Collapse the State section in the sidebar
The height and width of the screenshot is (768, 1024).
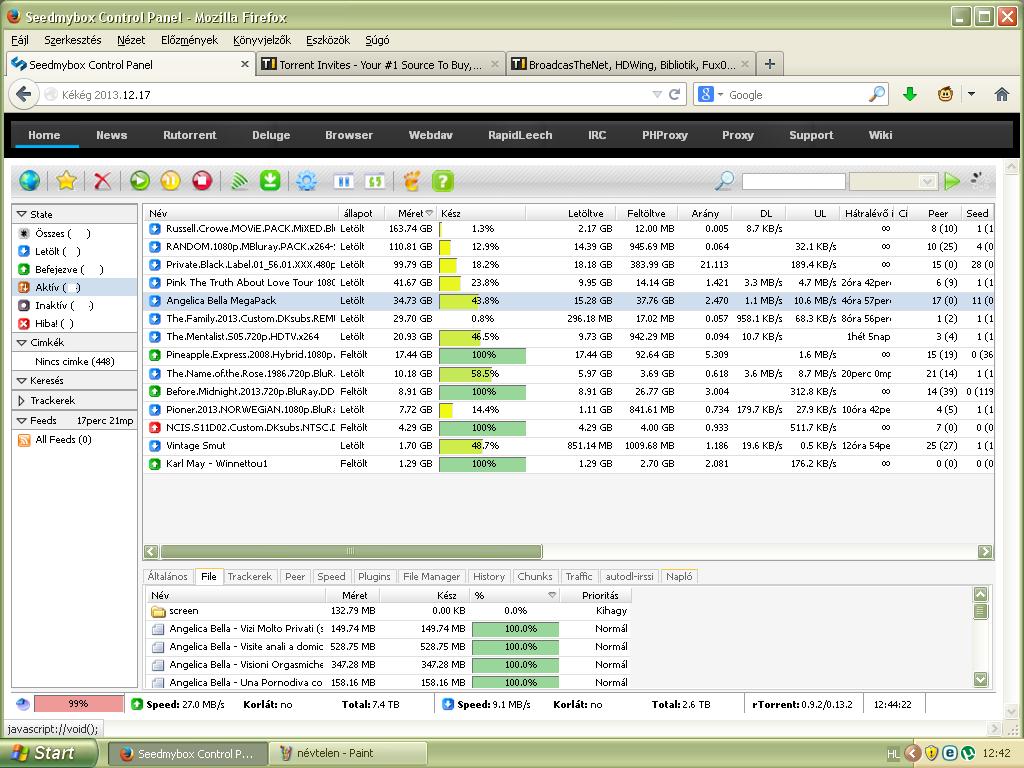tap(22, 214)
